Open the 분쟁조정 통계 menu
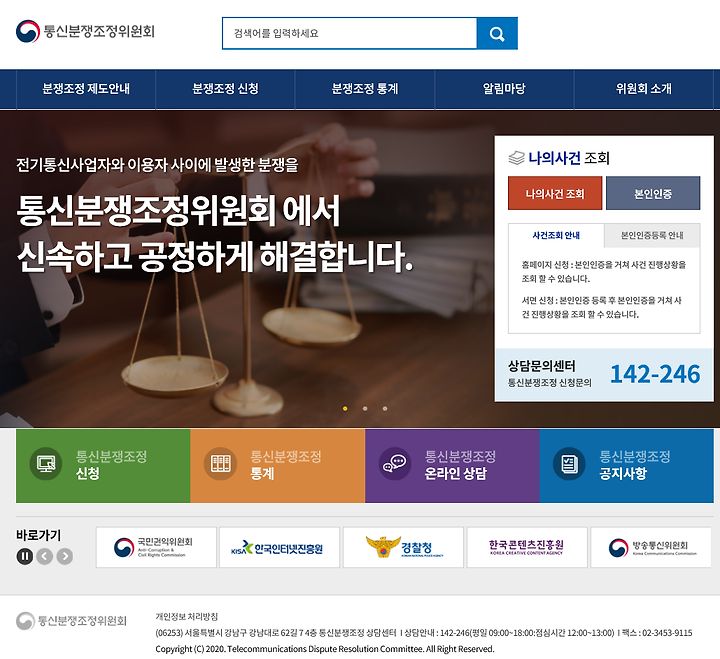The image size is (720, 659). point(365,89)
